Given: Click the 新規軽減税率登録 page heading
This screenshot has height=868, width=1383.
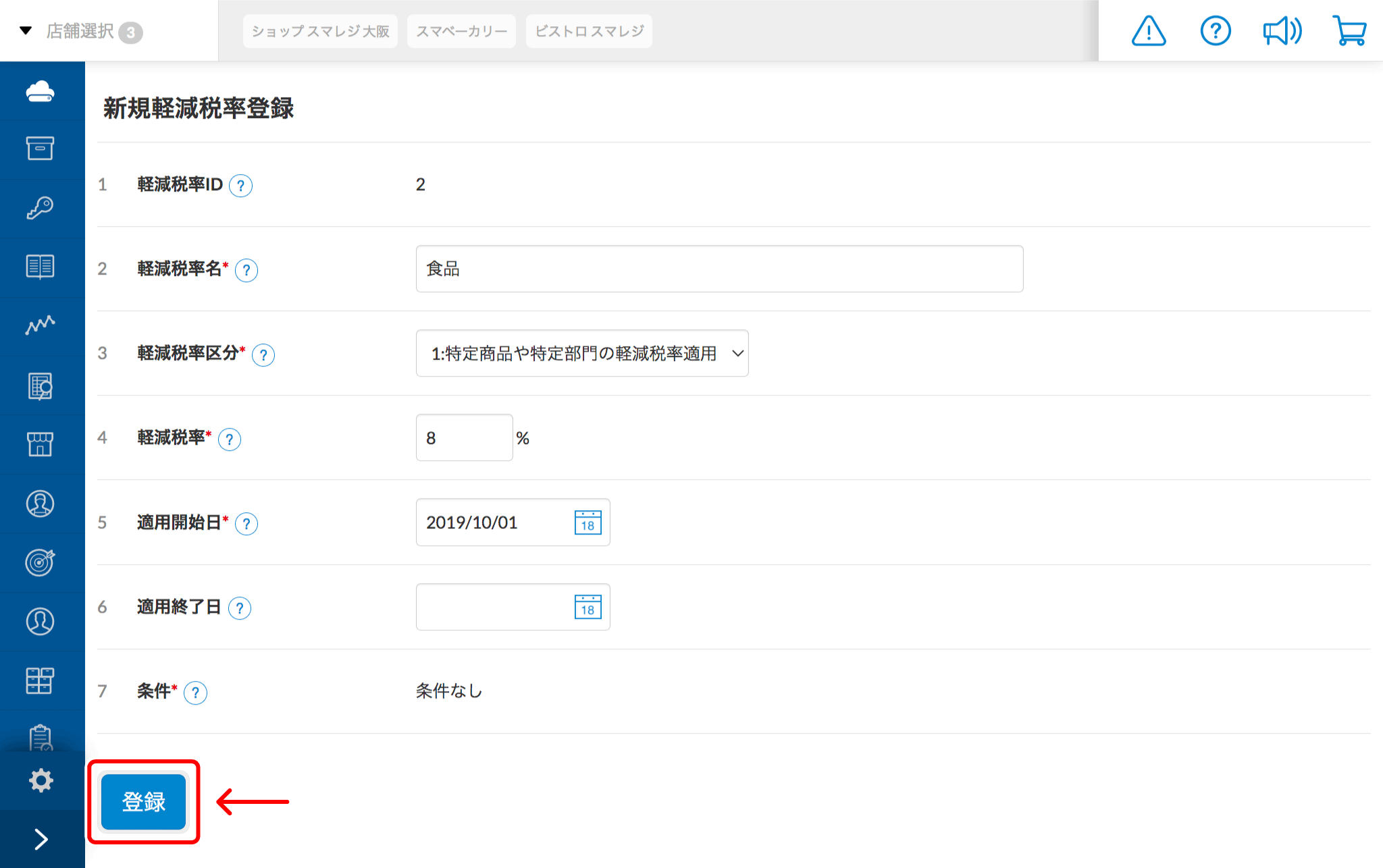Looking at the screenshot, I should [x=199, y=108].
